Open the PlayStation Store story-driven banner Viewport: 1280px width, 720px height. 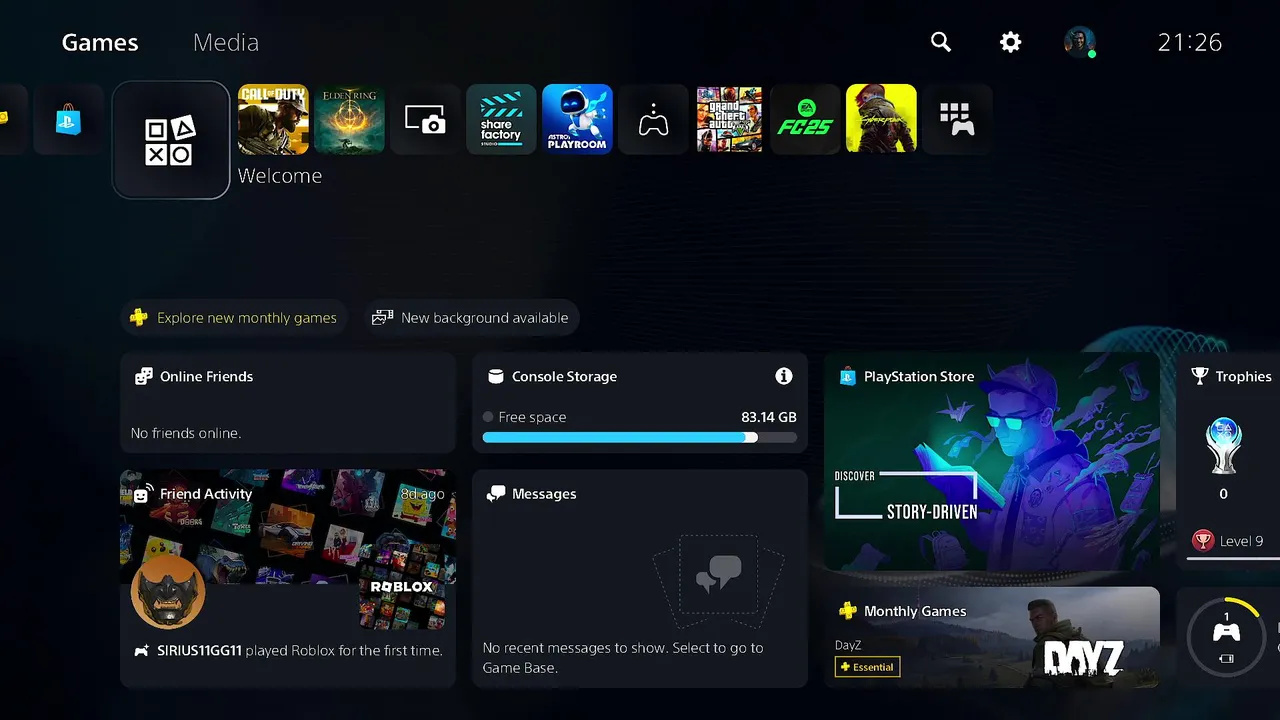coord(992,461)
